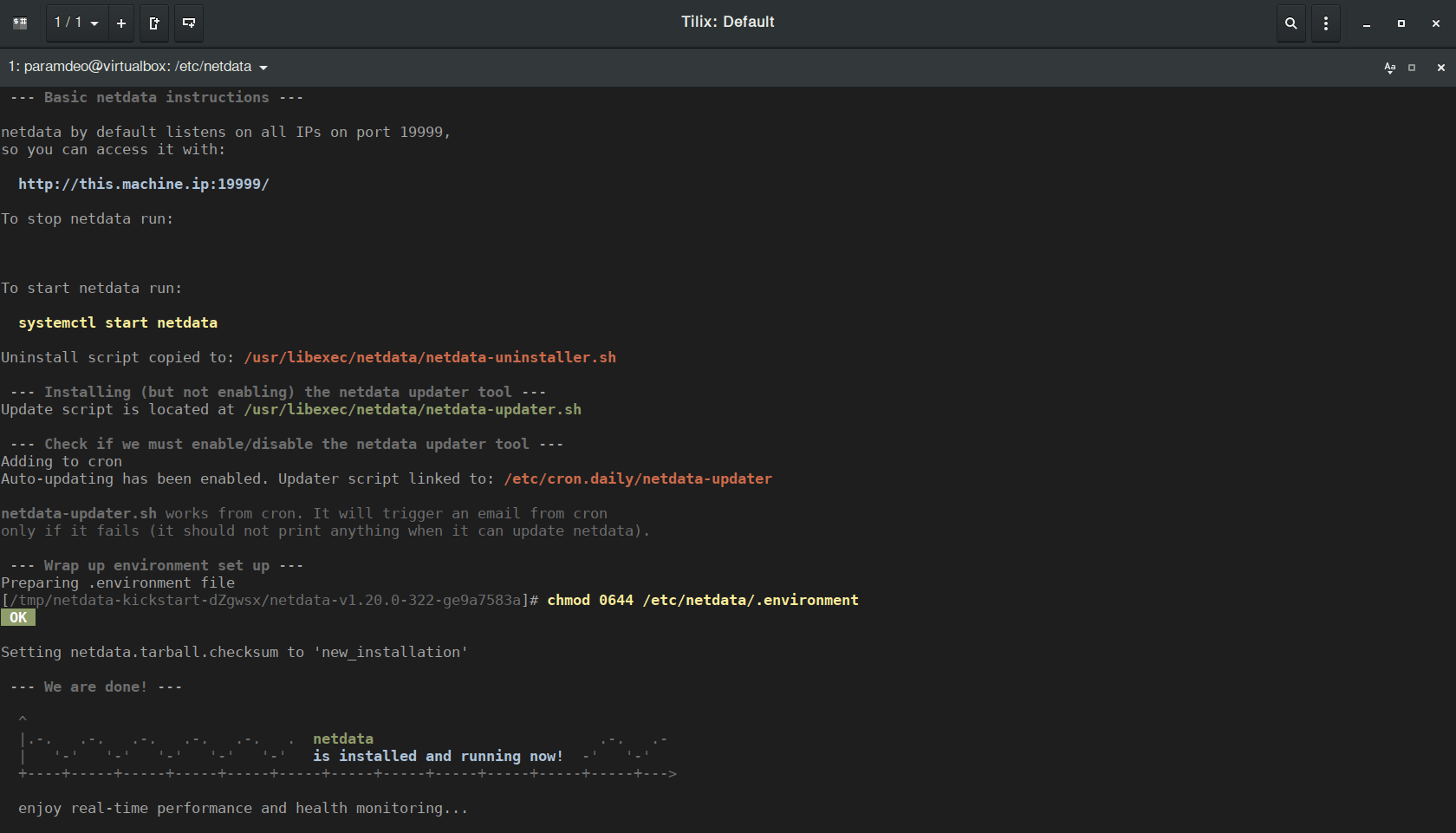Click the 'To stop netdata run:' line
The image size is (1456, 833).
tap(88, 218)
